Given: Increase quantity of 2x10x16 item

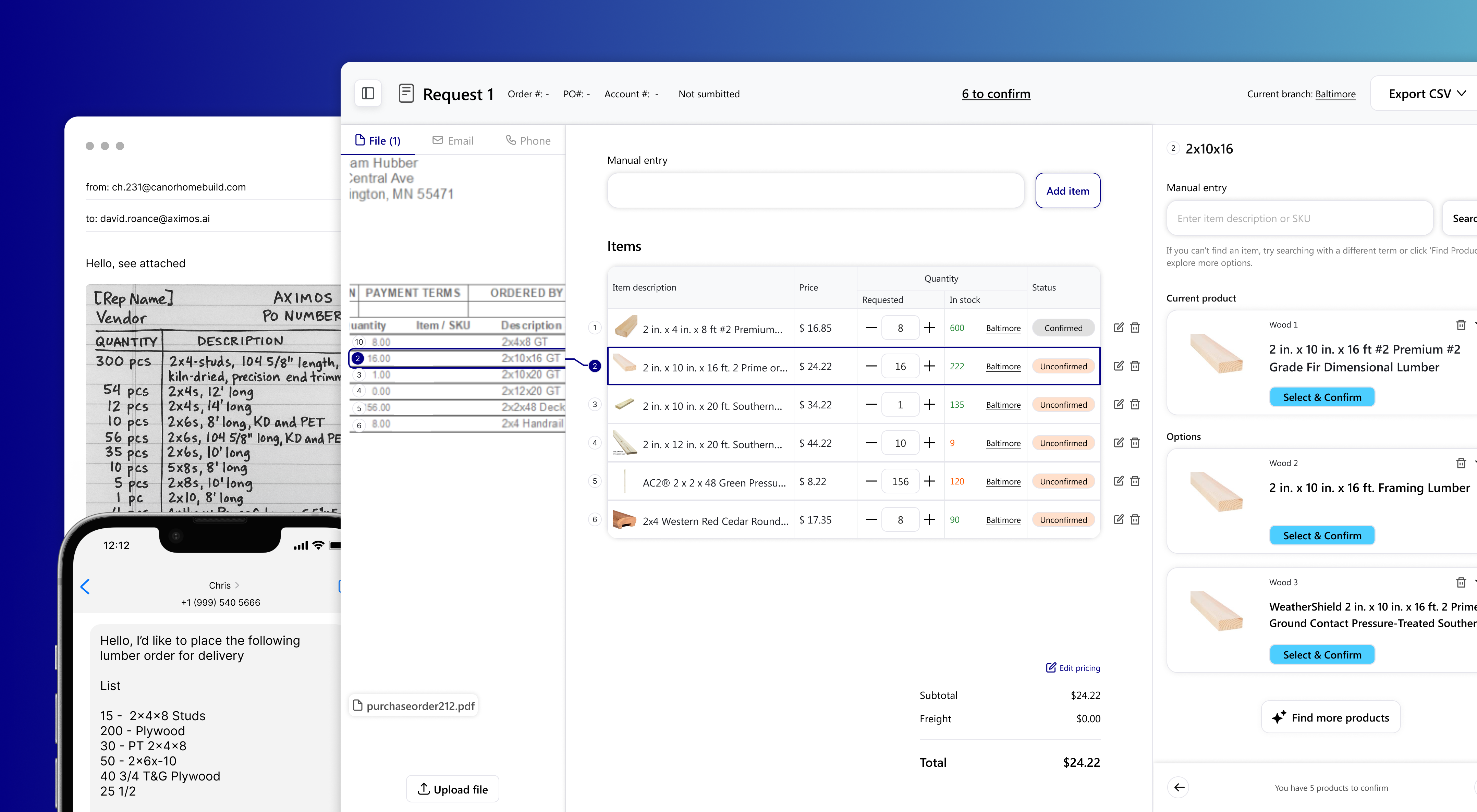Looking at the screenshot, I should [929, 366].
